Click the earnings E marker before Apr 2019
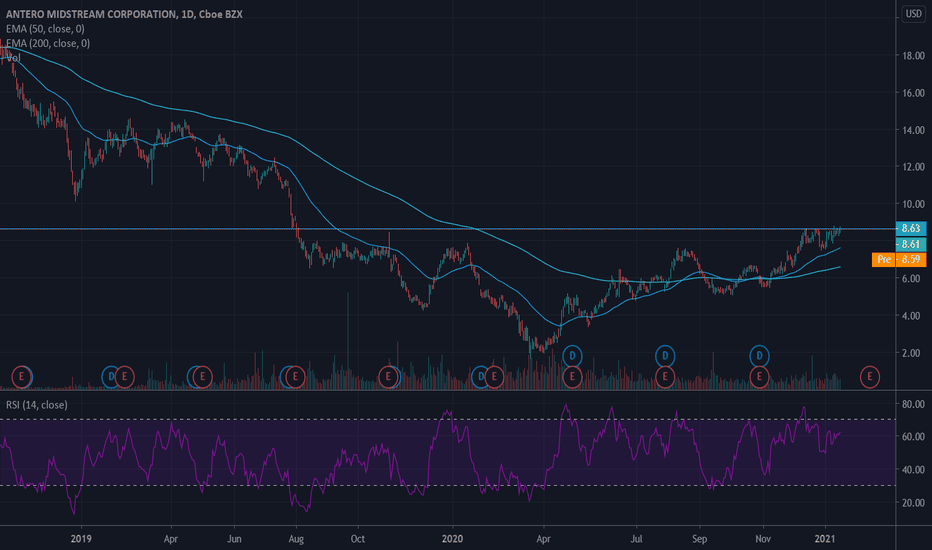This screenshot has height=550, width=932. [x=124, y=377]
